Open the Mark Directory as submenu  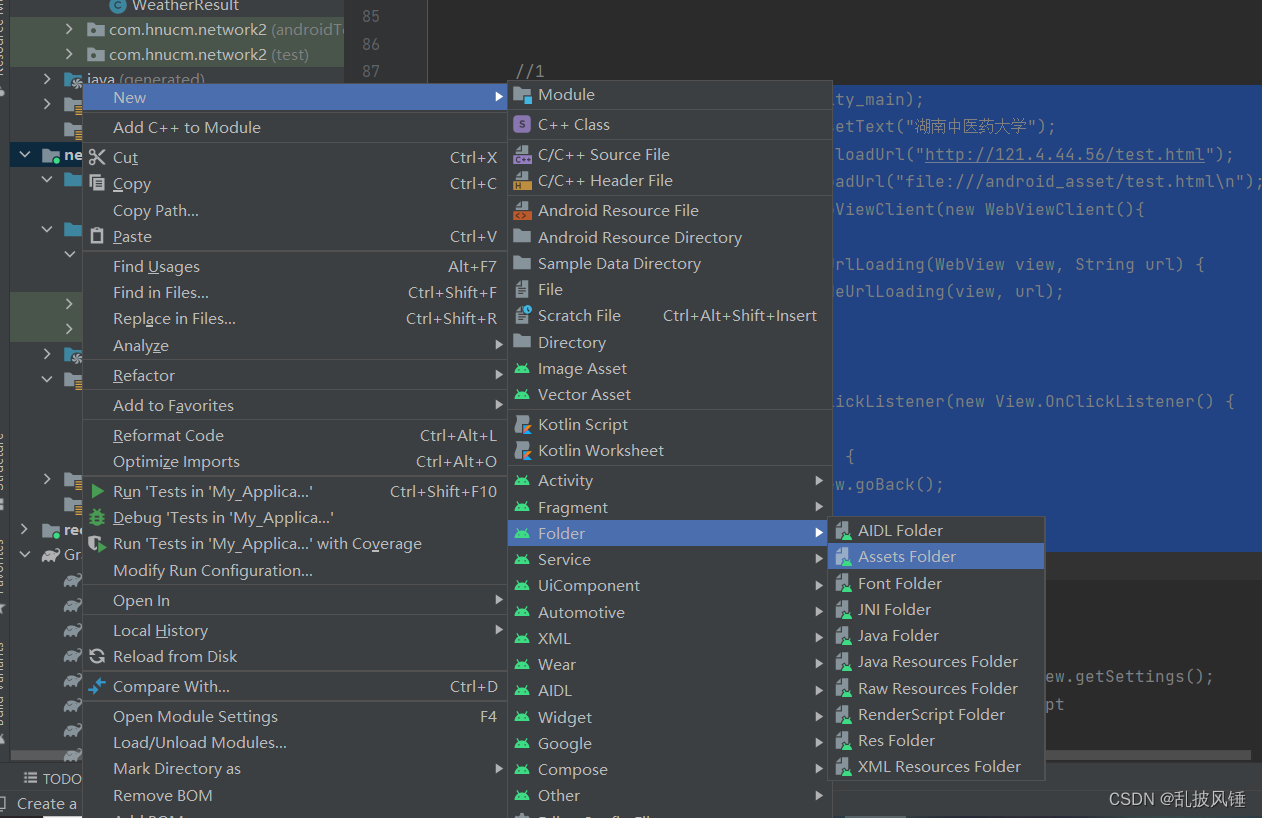[x=295, y=769]
